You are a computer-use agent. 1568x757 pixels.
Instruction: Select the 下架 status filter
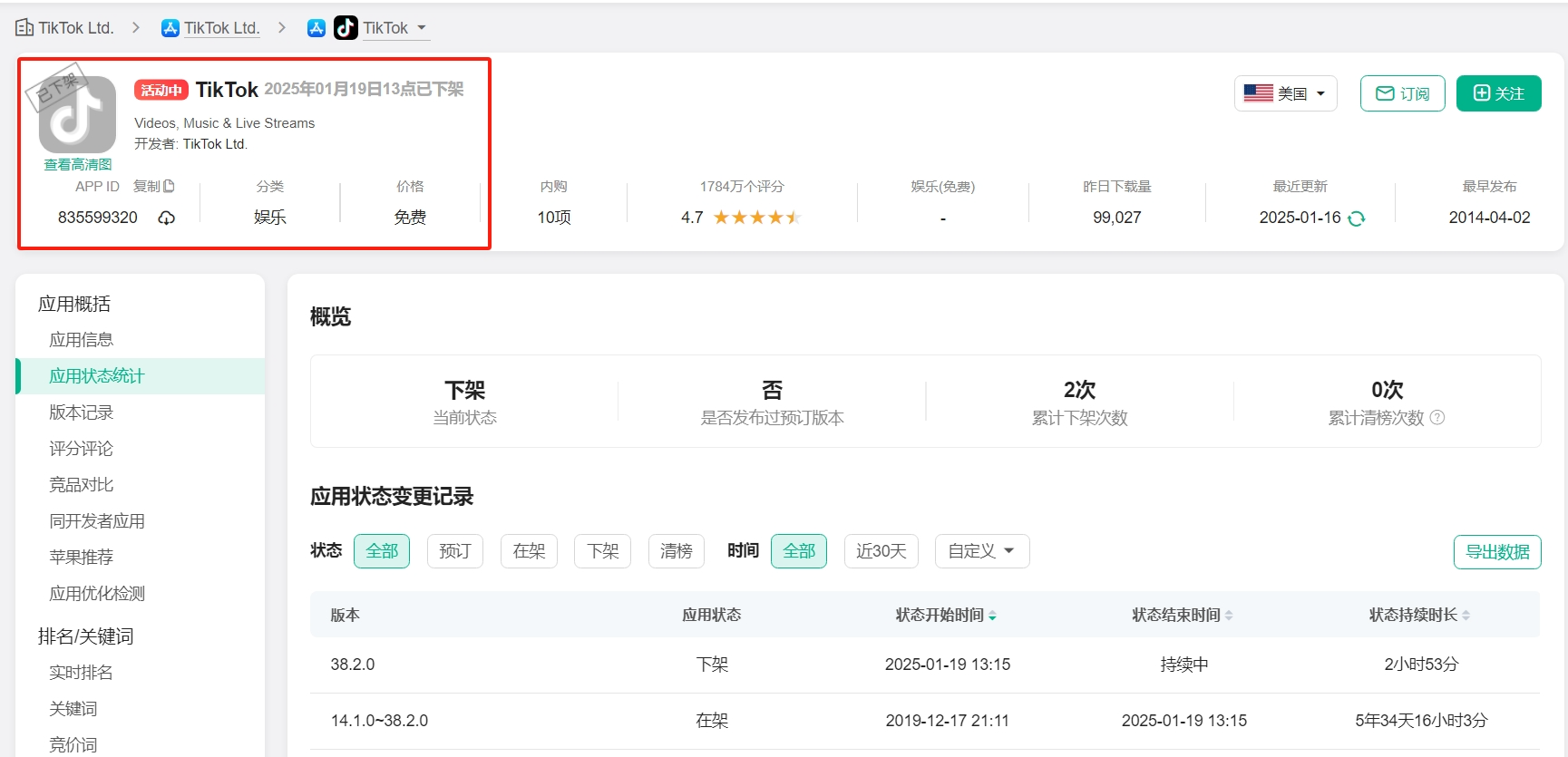click(x=602, y=551)
